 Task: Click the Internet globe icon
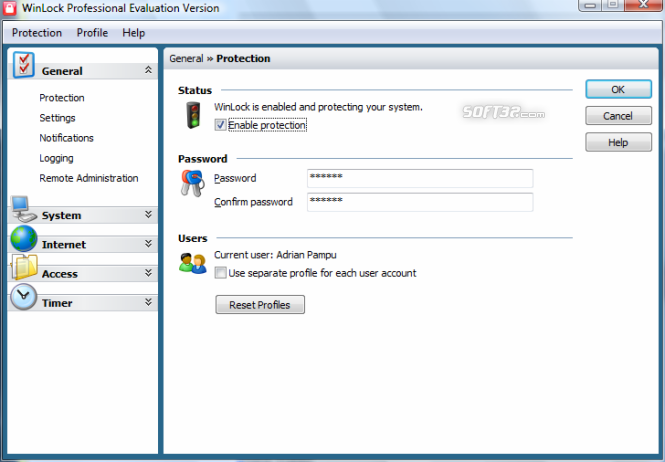click(x=24, y=238)
